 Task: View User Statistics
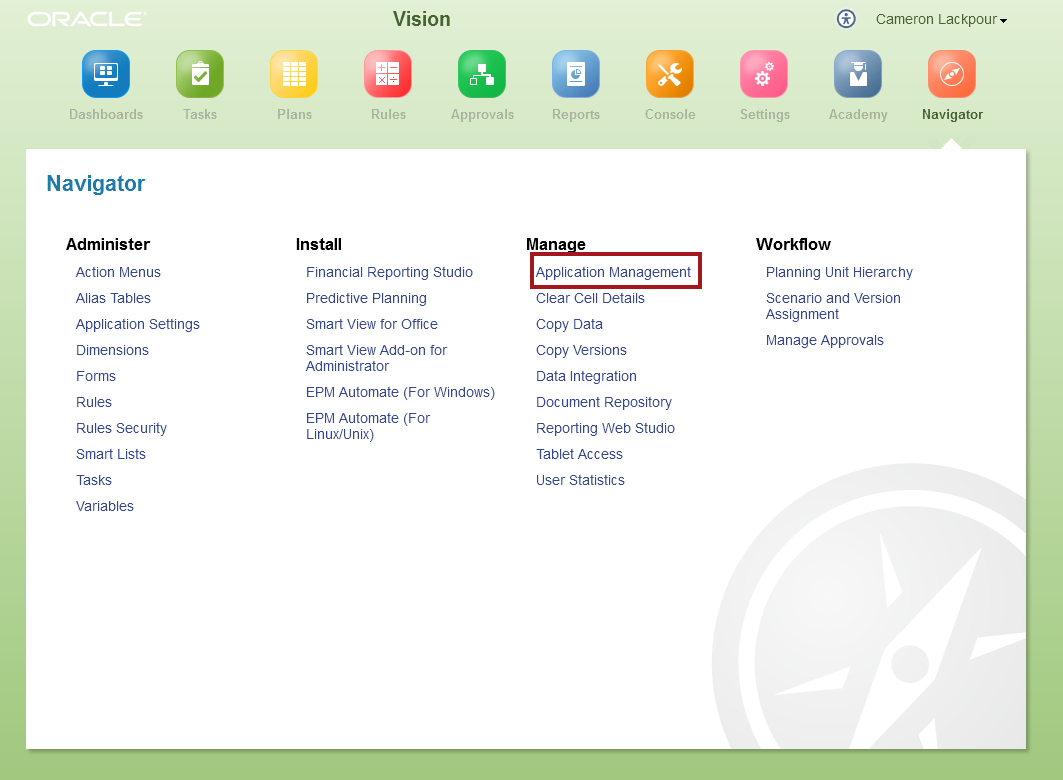[x=580, y=480]
